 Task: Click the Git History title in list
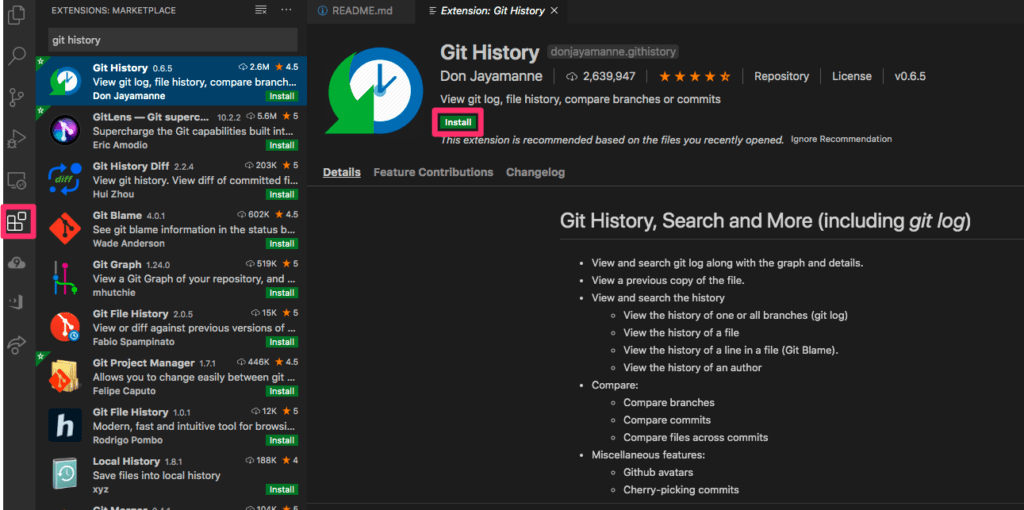[120, 68]
